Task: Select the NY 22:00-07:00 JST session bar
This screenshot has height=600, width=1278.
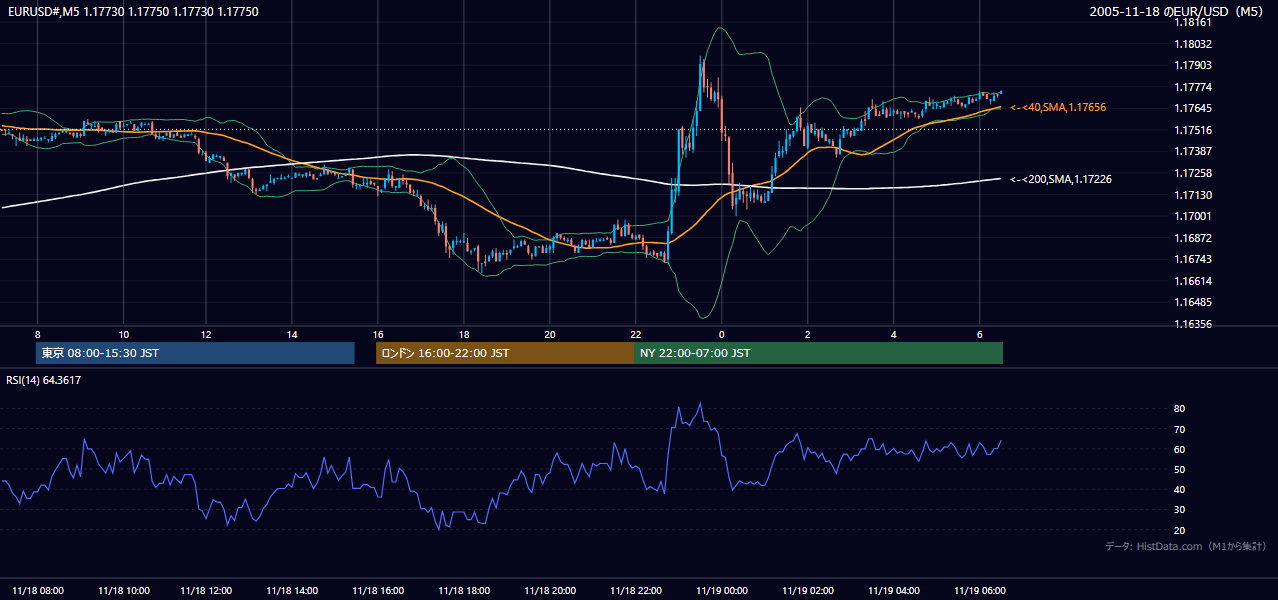Action: pos(818,353)
